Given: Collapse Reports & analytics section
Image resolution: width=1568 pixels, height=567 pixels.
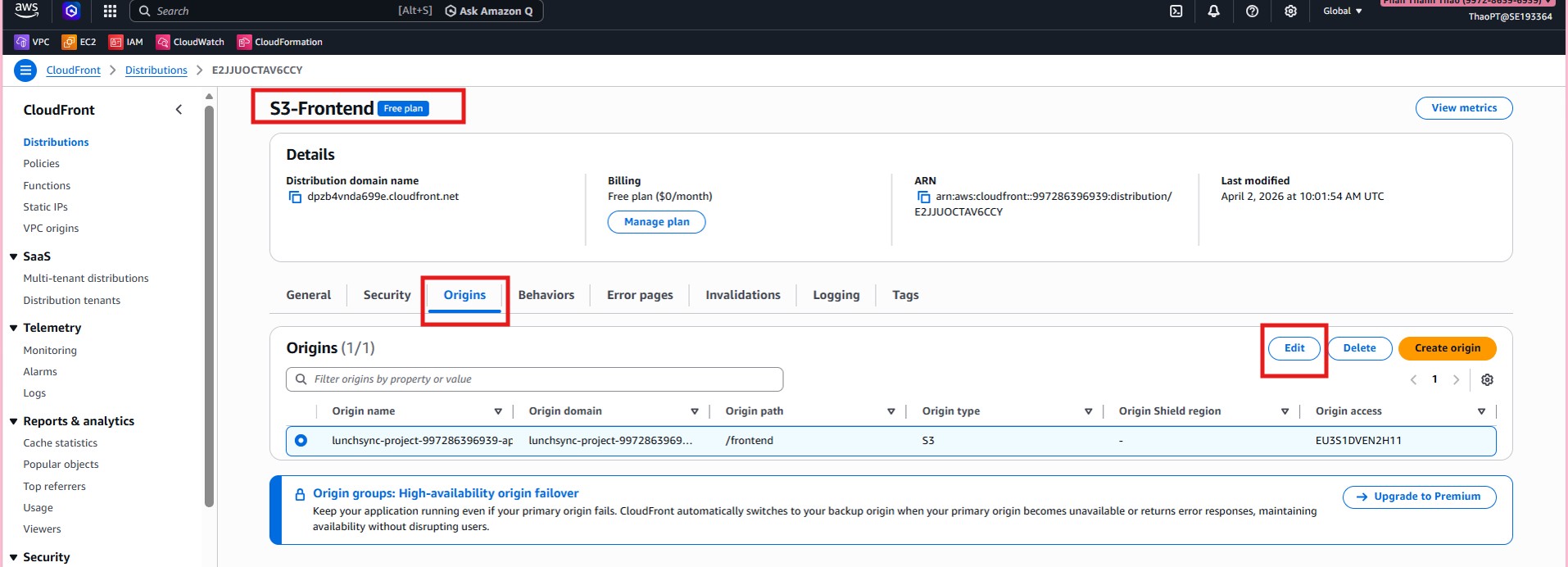Looking at the screenshot, I should coord(14,421).
